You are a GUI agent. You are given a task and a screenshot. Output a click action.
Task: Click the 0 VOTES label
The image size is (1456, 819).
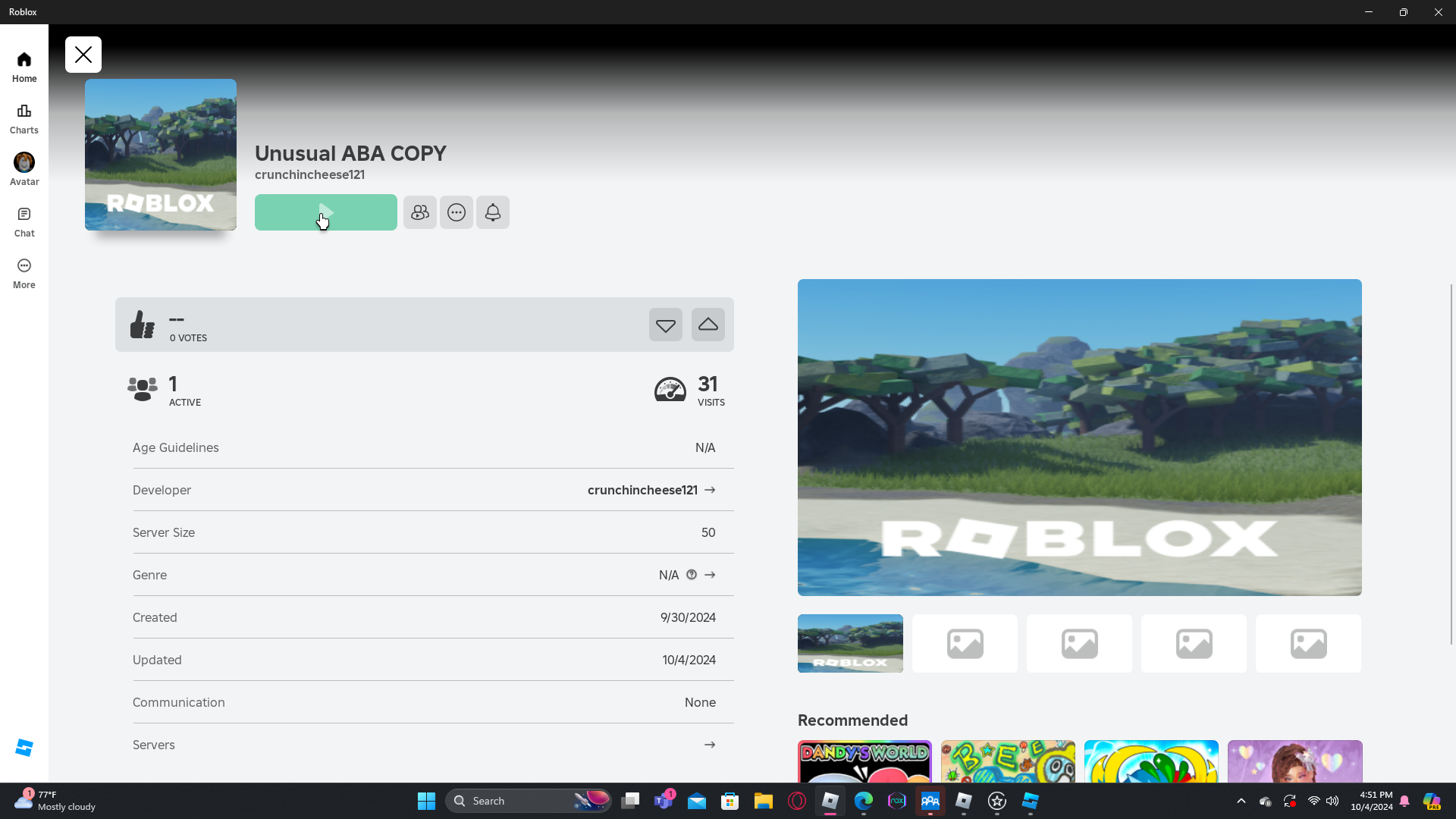(x=188, y=338)
